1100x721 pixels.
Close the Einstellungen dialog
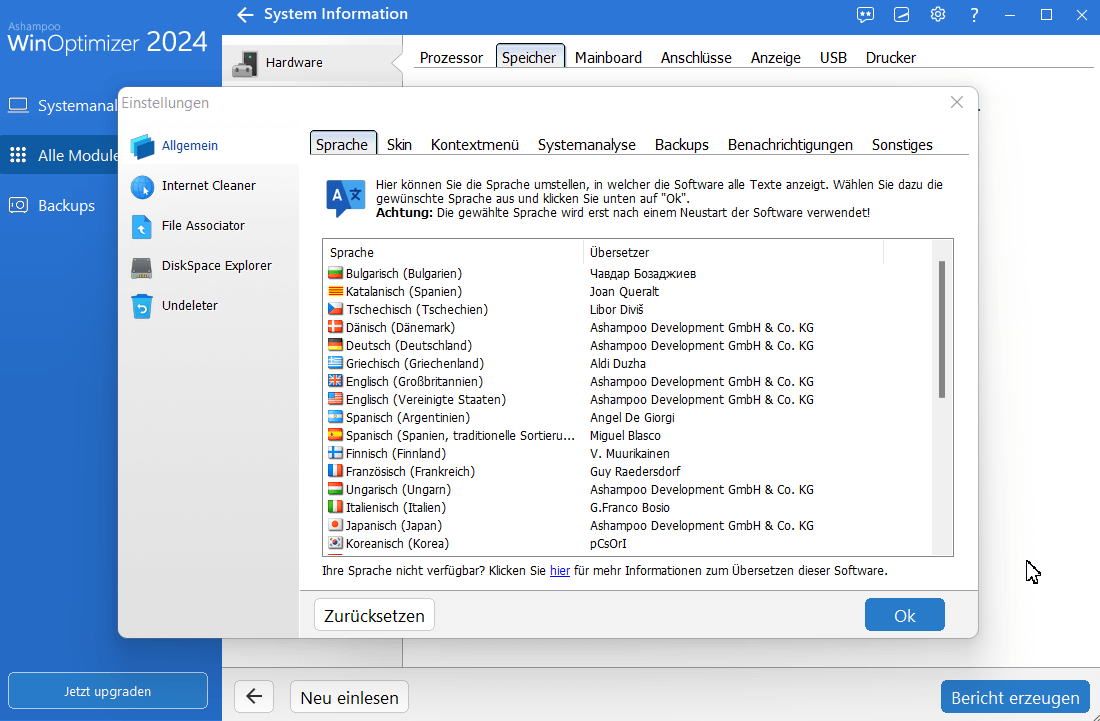click(957, 102)
